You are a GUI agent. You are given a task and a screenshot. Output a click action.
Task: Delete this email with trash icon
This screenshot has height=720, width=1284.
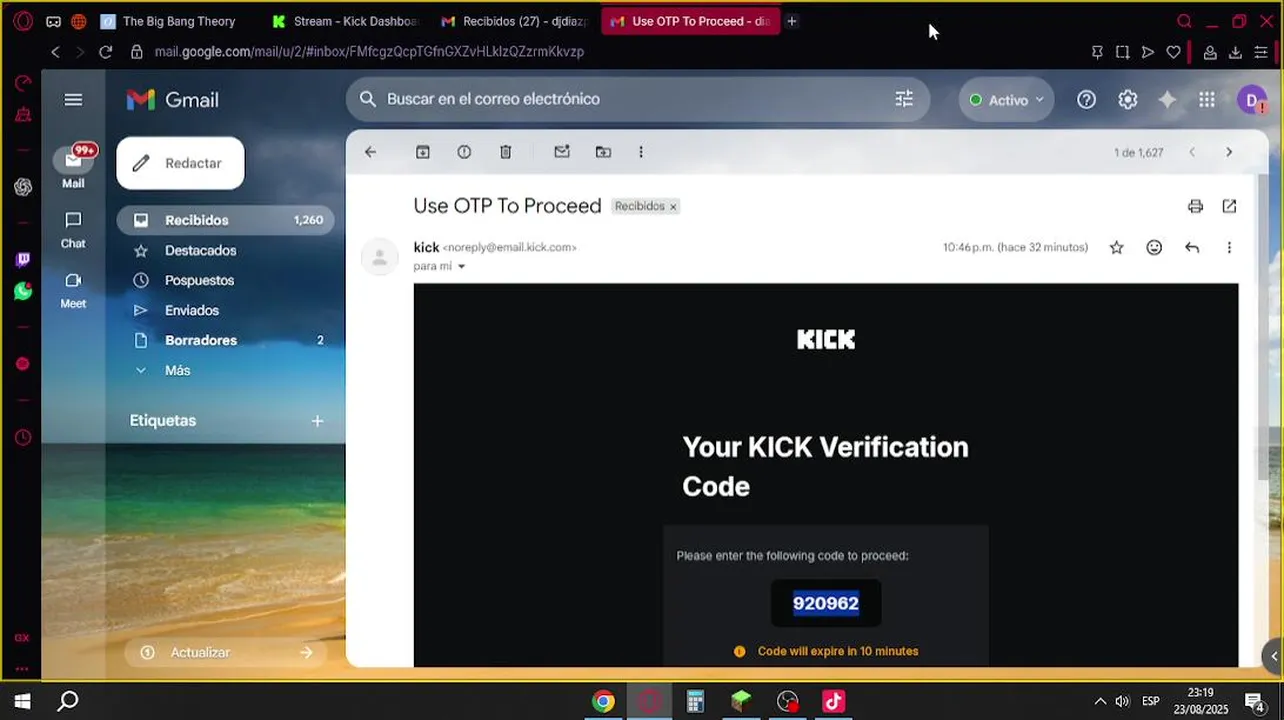click(x=505, y=152)
